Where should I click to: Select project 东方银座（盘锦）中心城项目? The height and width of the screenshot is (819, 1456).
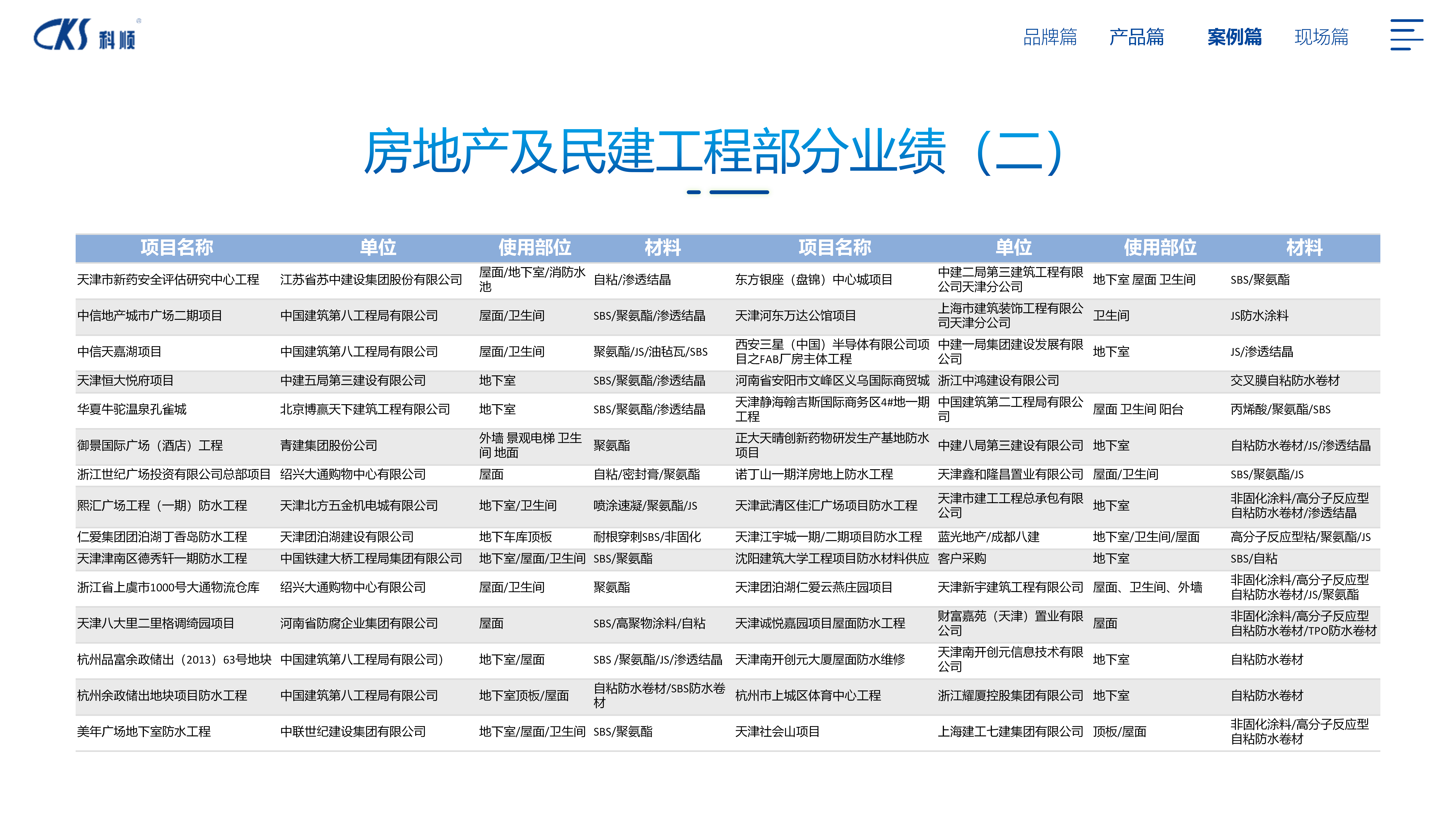click(x=814, y=280)
